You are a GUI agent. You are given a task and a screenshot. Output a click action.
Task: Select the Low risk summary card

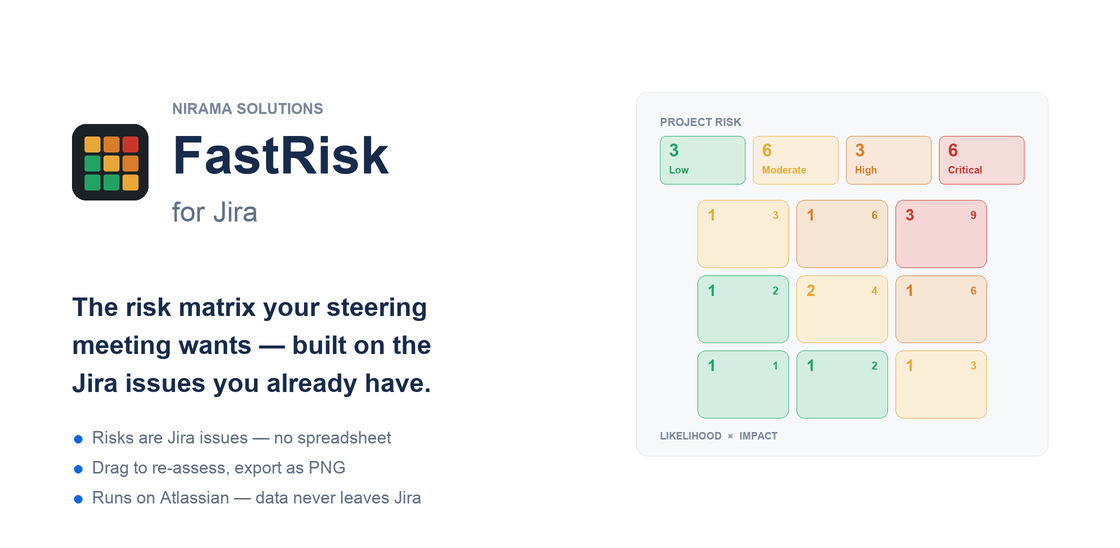[x=703, y=160]
